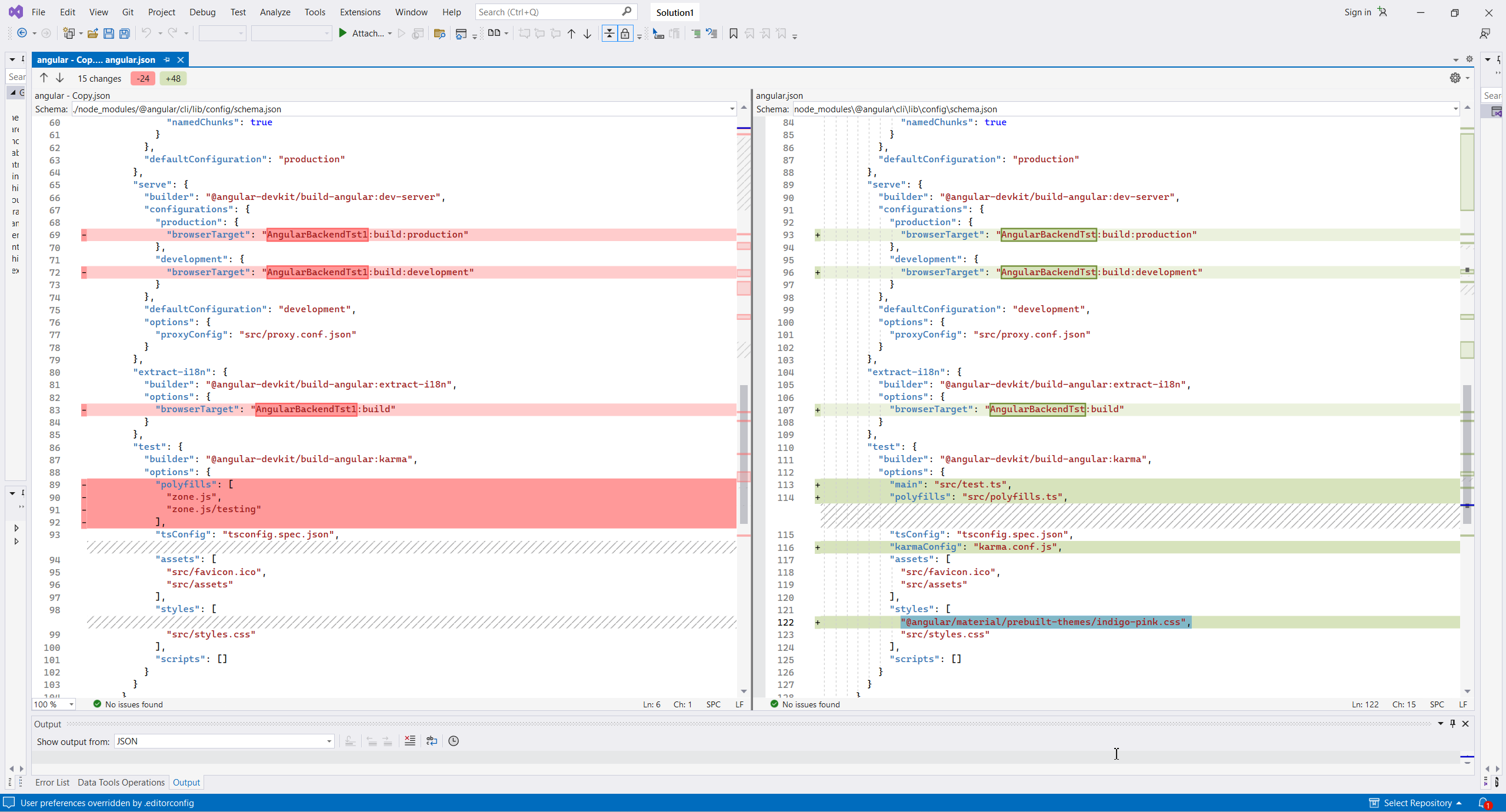Open the Show output from dropdown

tap(224, 741)
